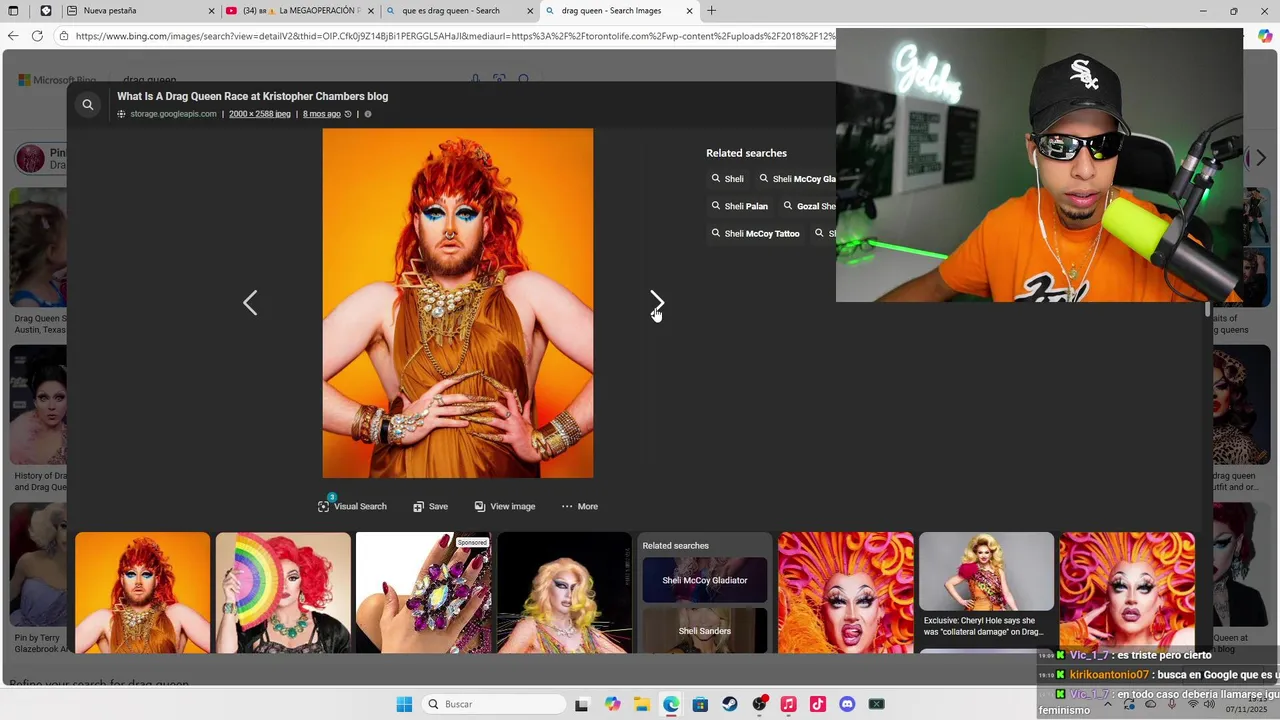This screenshot has width=1280, height=720.
Task: Open Task View on the taskbar
Action: point(582,704)
